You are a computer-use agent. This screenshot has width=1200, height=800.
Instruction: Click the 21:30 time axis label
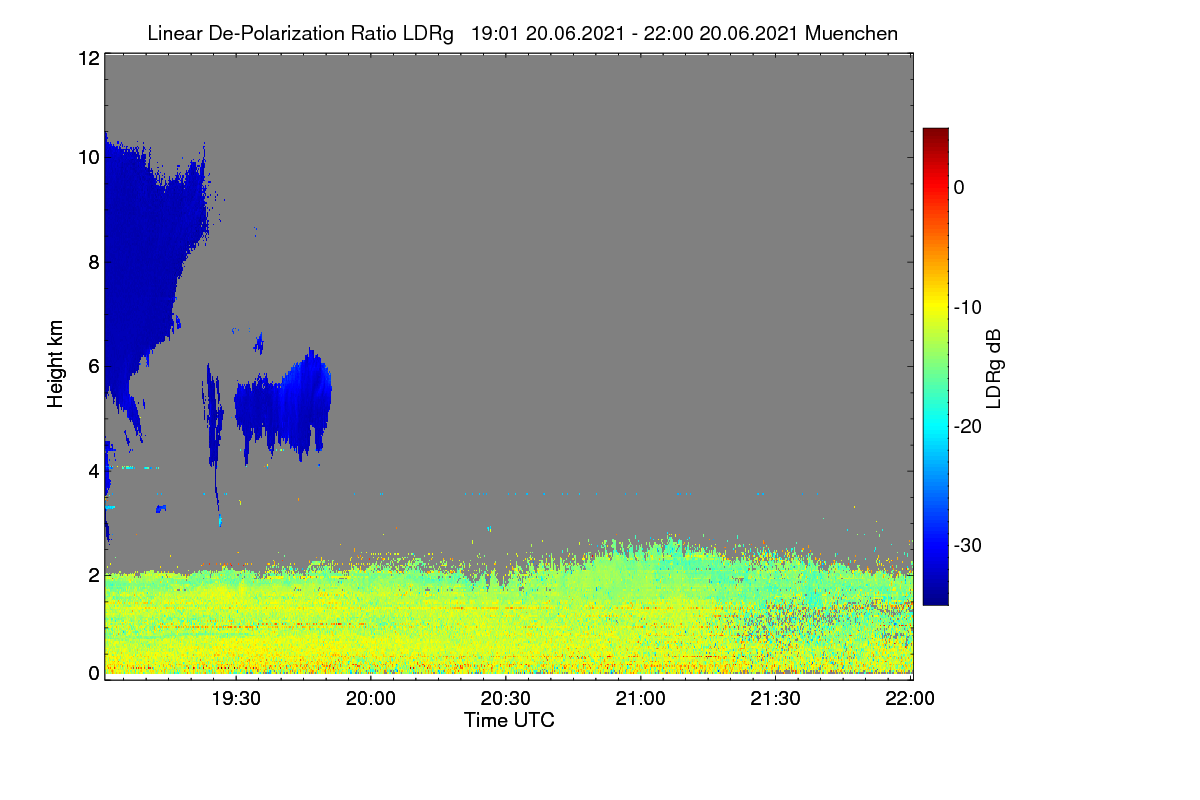click(x=776, y=698)
